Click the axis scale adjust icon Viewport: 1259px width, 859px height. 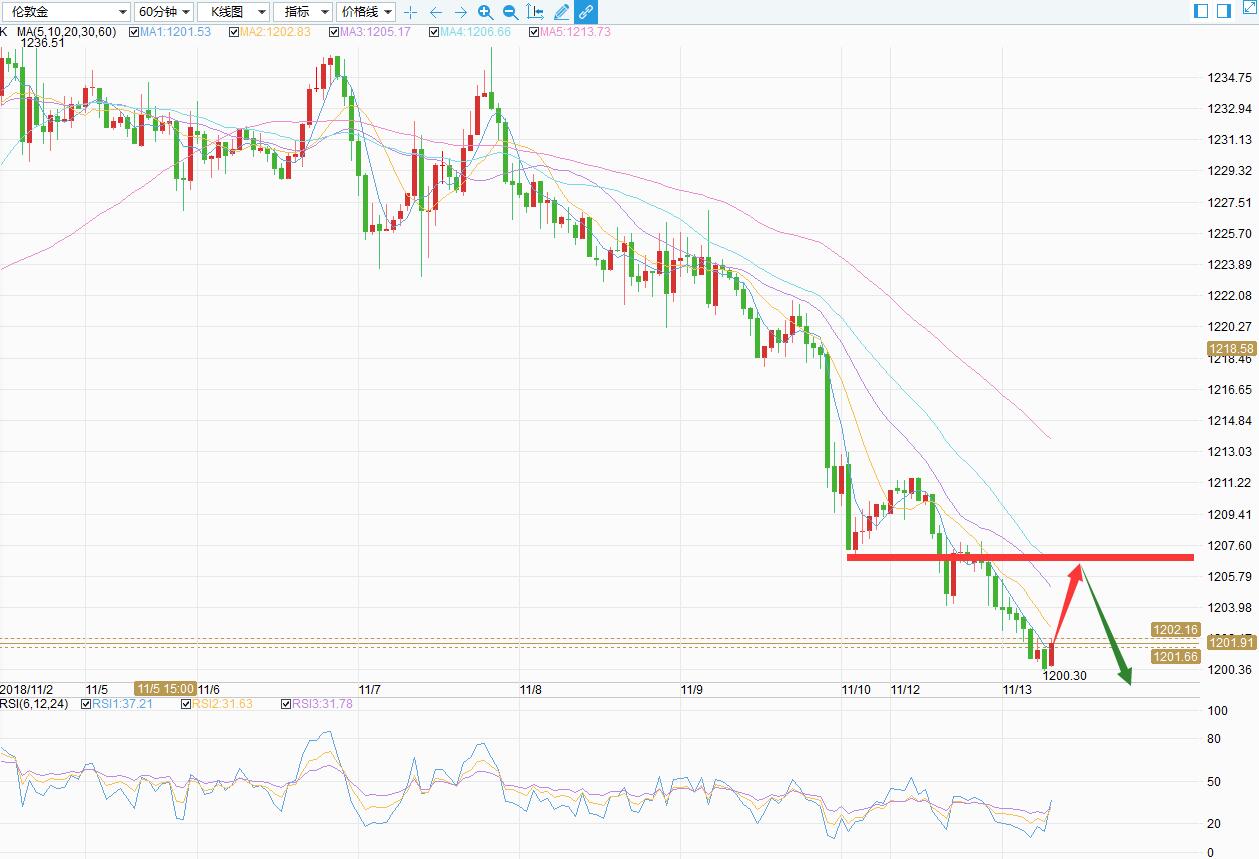536,12
